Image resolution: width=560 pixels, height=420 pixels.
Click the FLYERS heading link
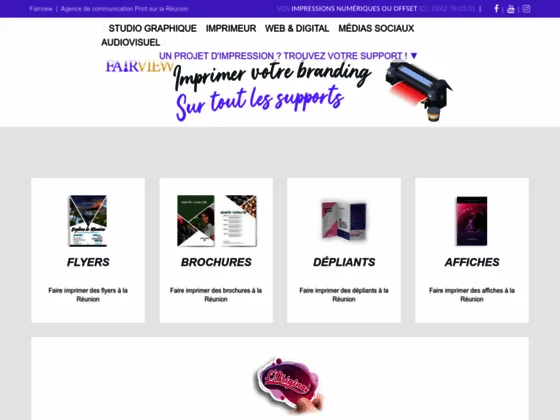[x=88, y=262]
